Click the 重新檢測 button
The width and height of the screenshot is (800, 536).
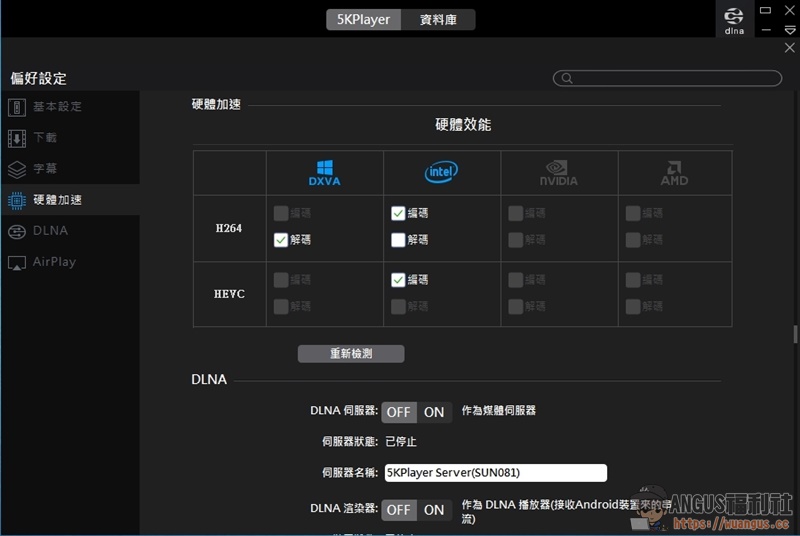[351, 353]
